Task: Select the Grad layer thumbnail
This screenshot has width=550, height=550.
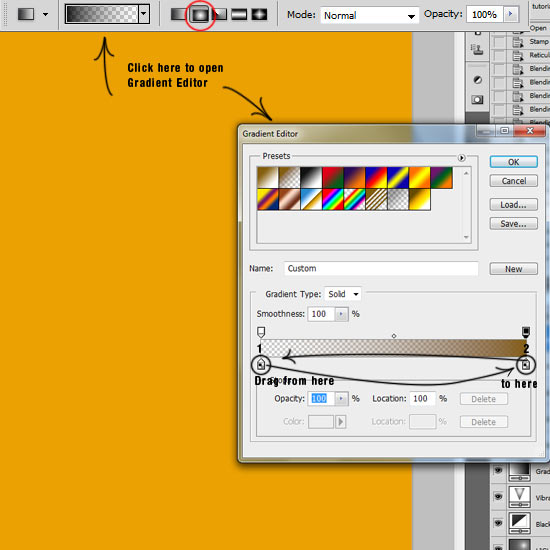Action: pos(519,472)
